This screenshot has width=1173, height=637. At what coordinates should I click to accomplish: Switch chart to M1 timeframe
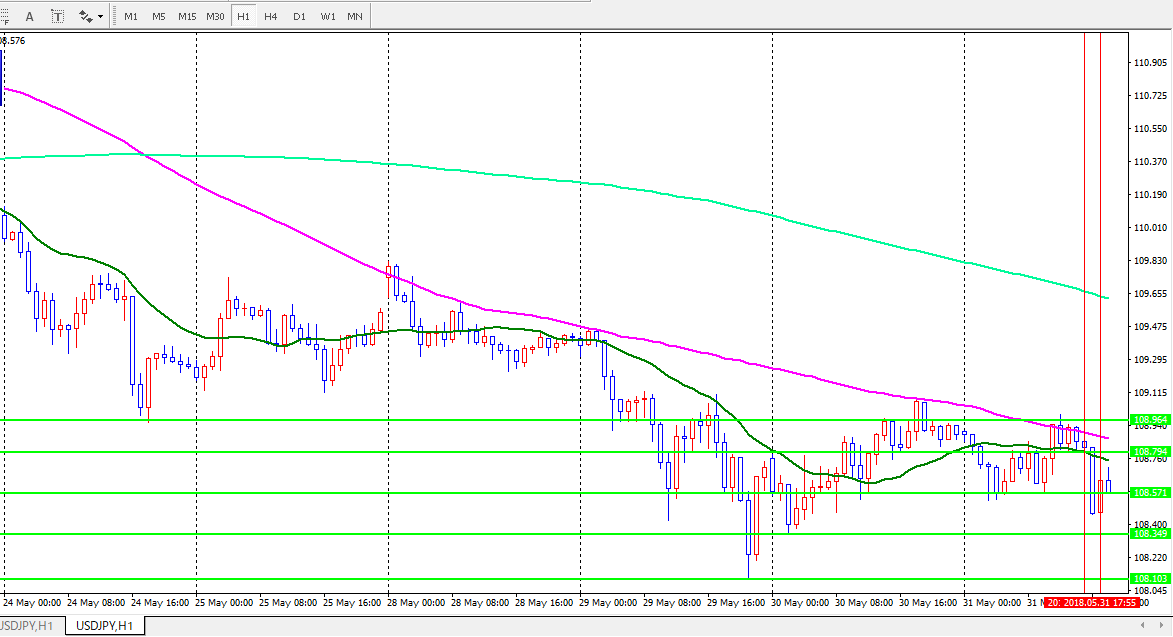tap(131, 16)
